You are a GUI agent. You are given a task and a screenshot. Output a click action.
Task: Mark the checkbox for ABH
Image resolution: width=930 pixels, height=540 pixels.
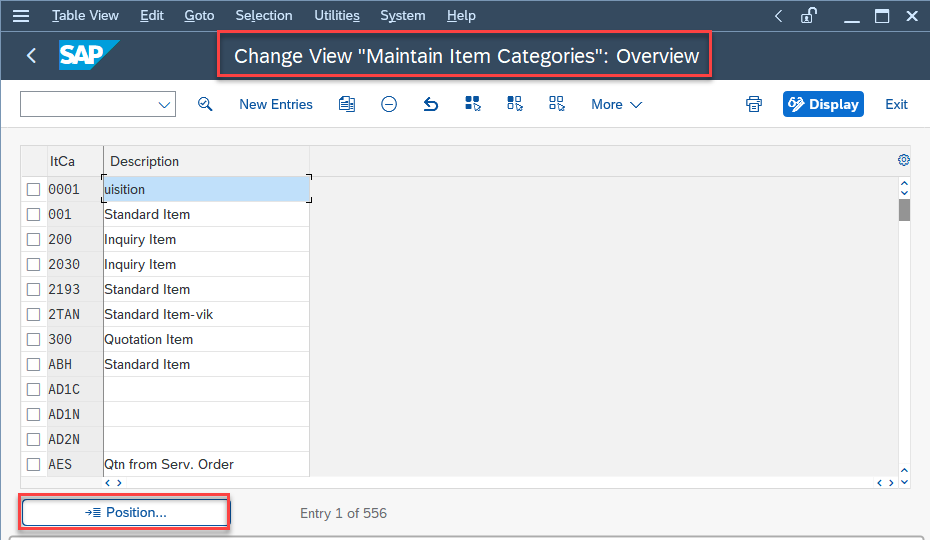33,364
